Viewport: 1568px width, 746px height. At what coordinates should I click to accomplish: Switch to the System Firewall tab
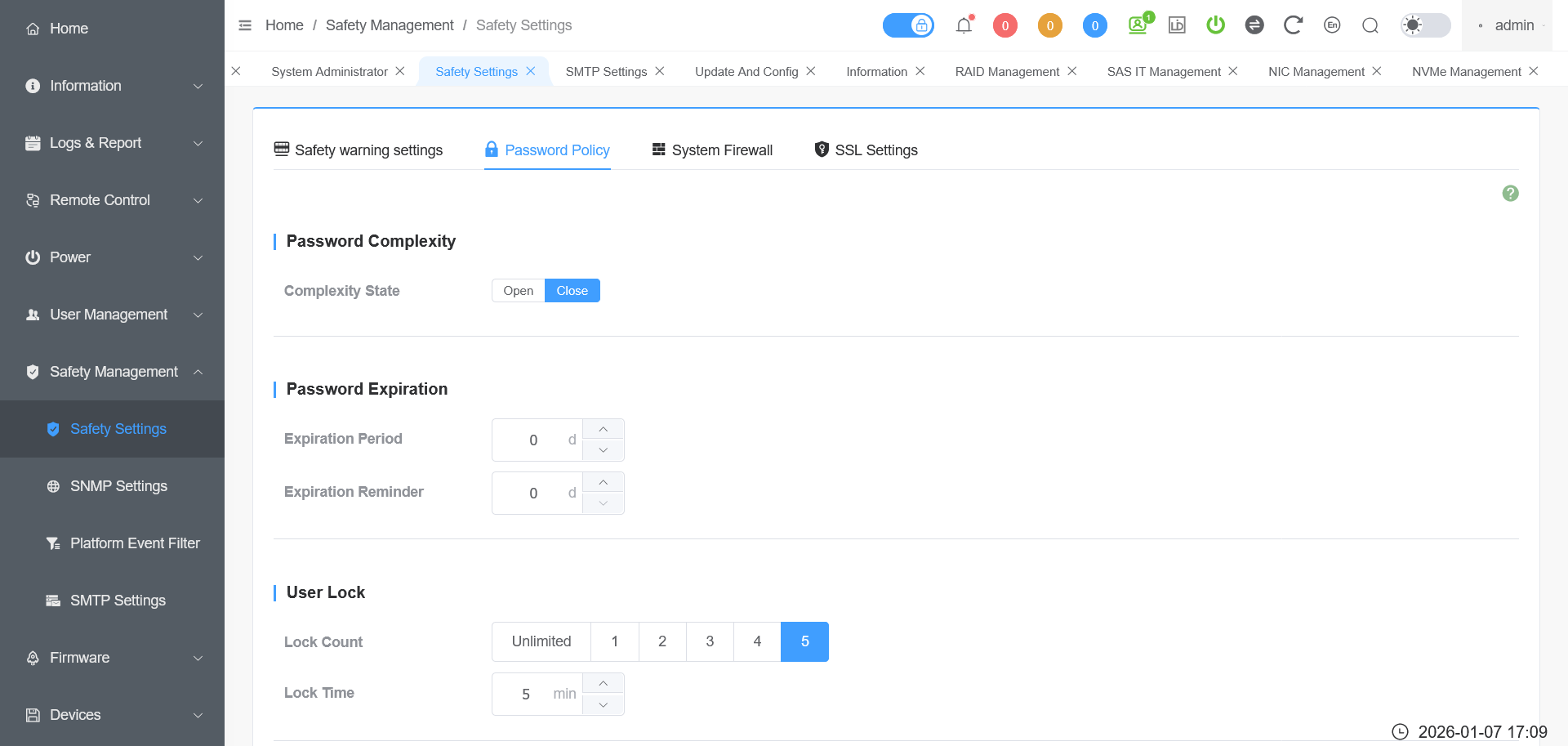coord(712,150)
